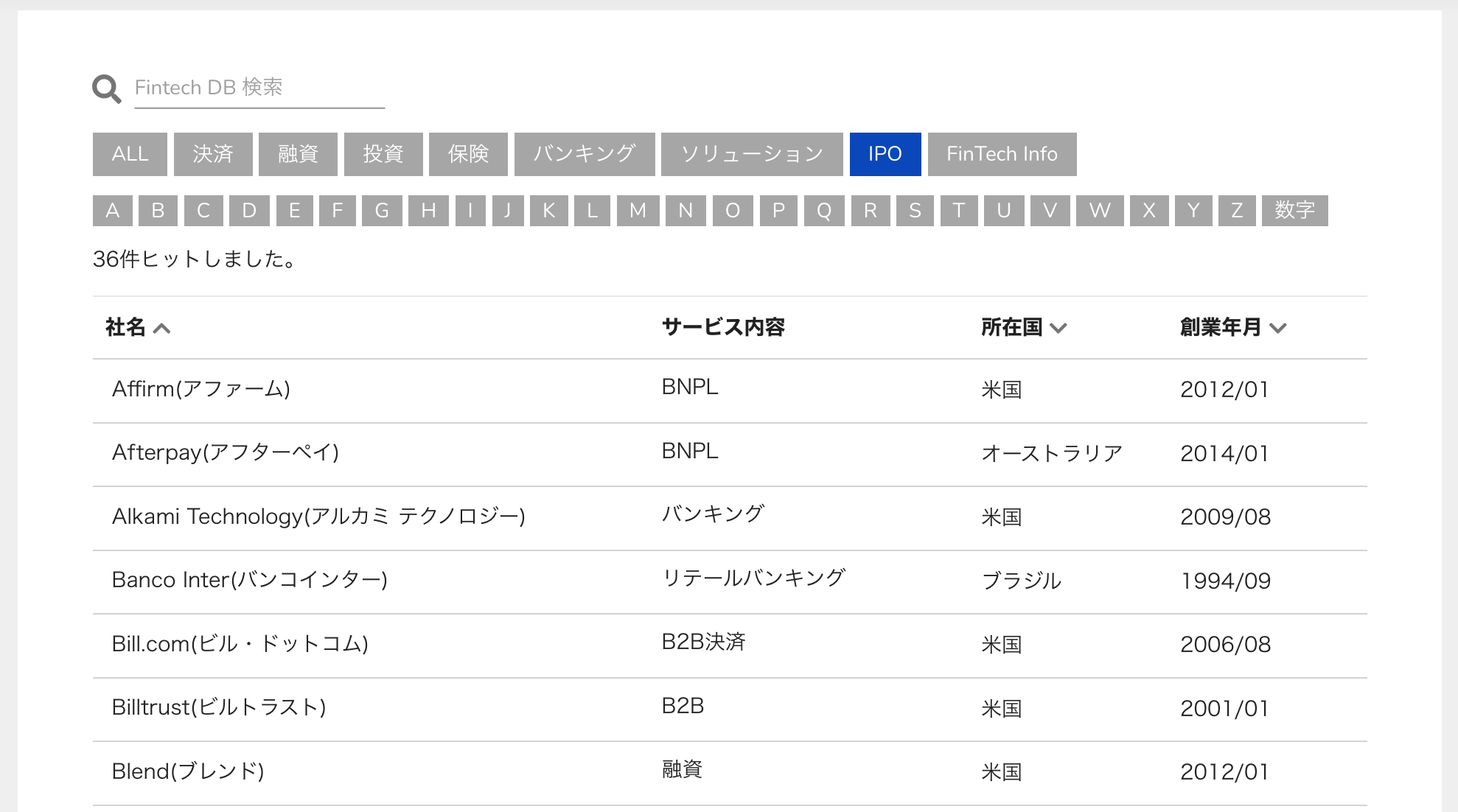Click the Fintech DB 検索 search field
Screen dimensions: 1458x812
point(258,87)
